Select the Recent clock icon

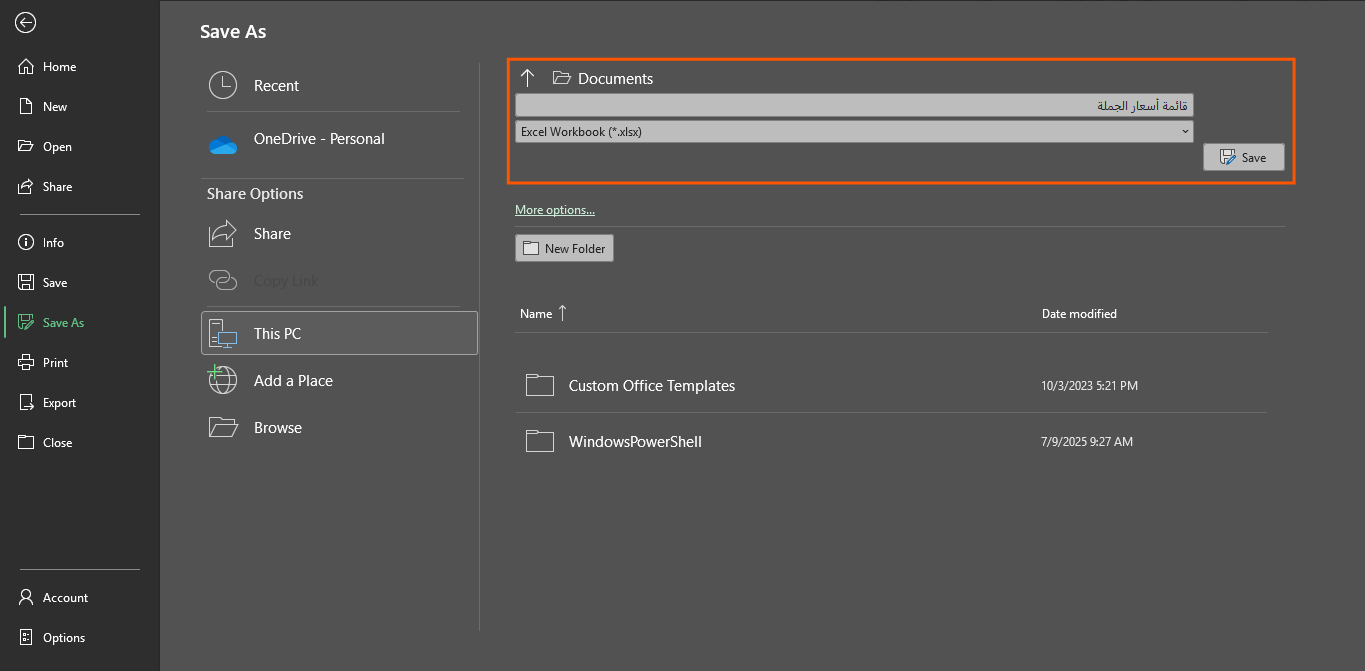[x=222, y=86]
